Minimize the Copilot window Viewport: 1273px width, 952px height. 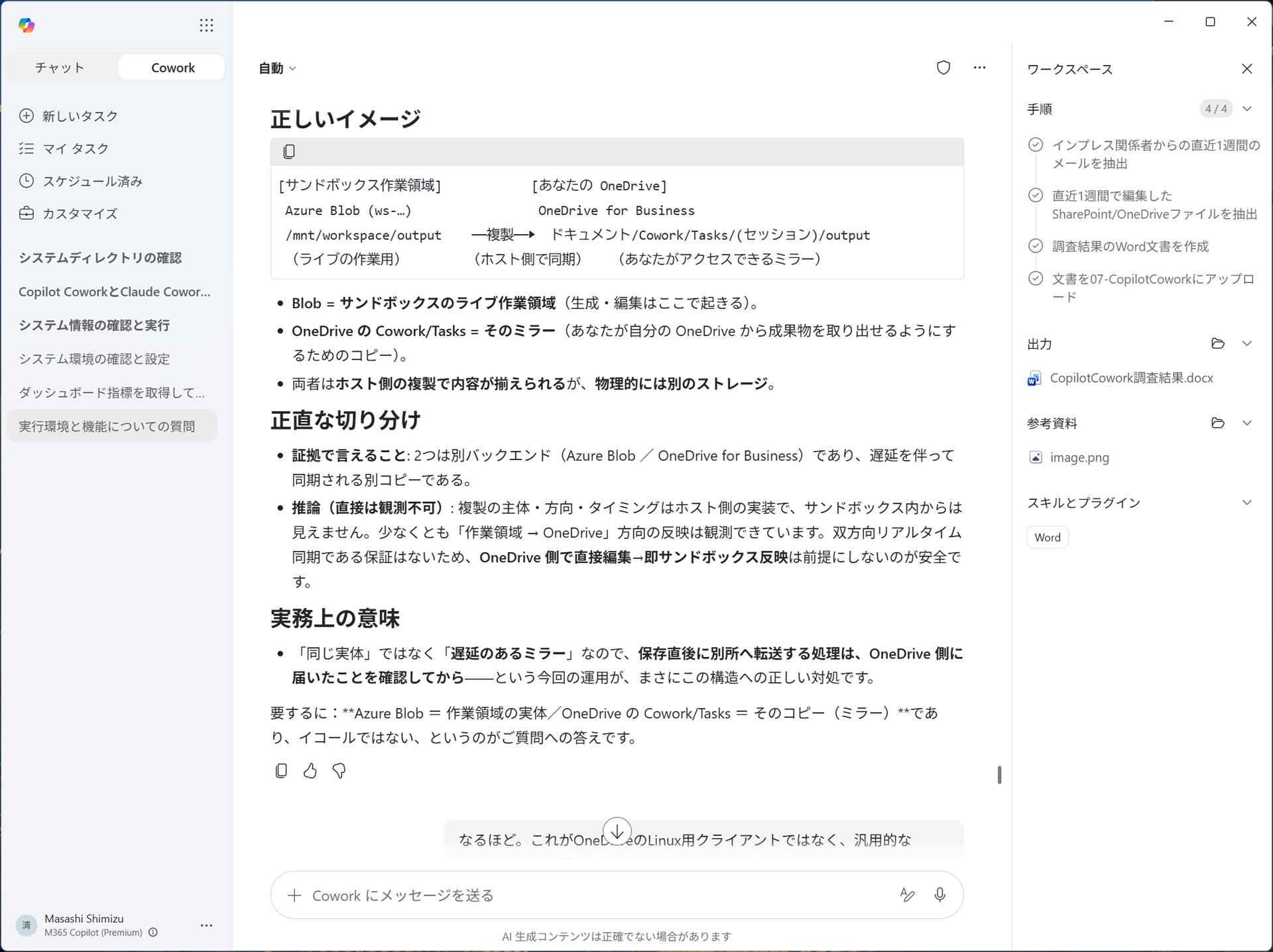point(1169,22)
